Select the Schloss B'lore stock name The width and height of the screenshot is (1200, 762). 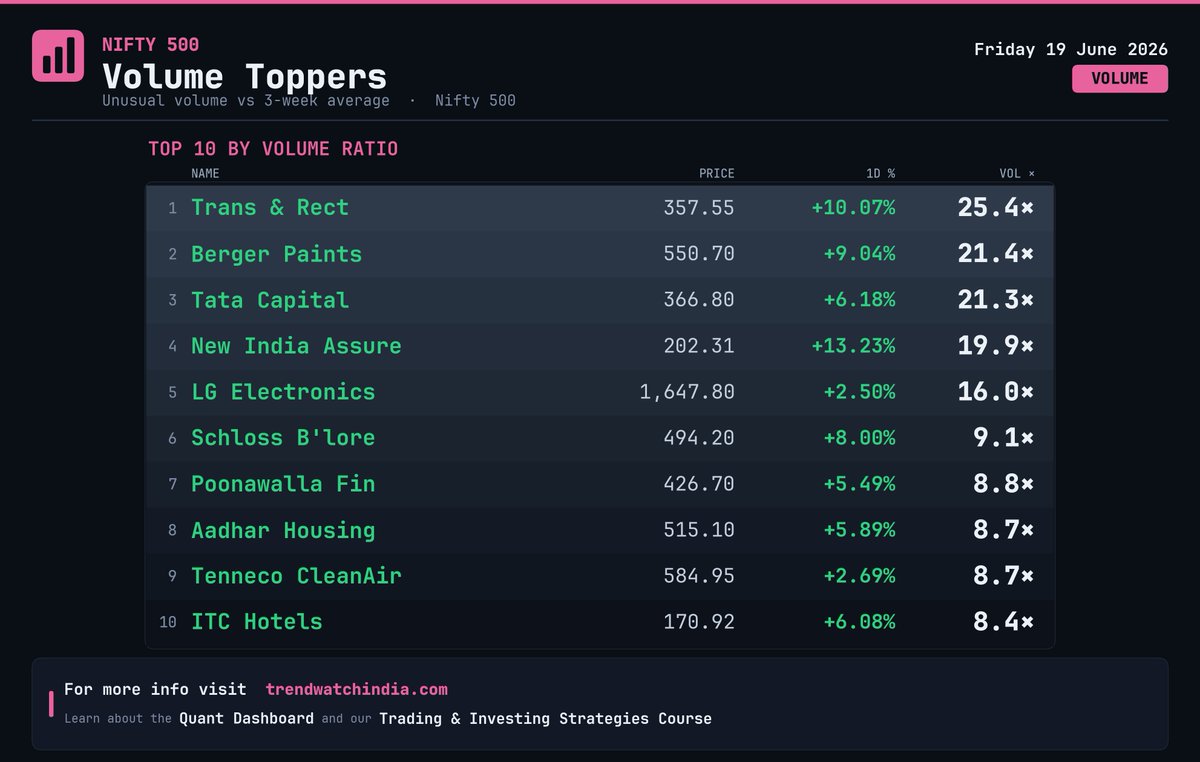click(x=283, y=438)
